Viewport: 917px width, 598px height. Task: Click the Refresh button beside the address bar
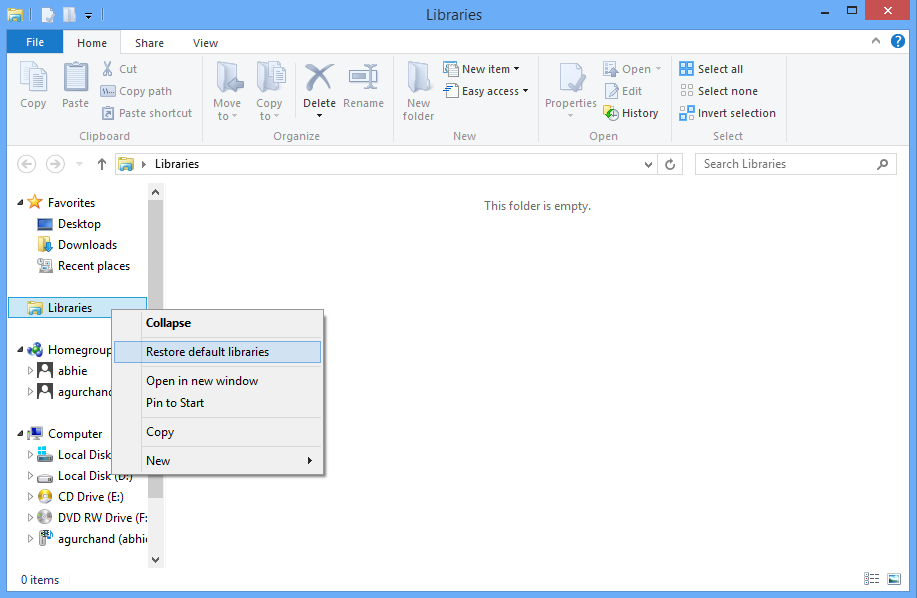pyautogui.click(x=671, y=164)
